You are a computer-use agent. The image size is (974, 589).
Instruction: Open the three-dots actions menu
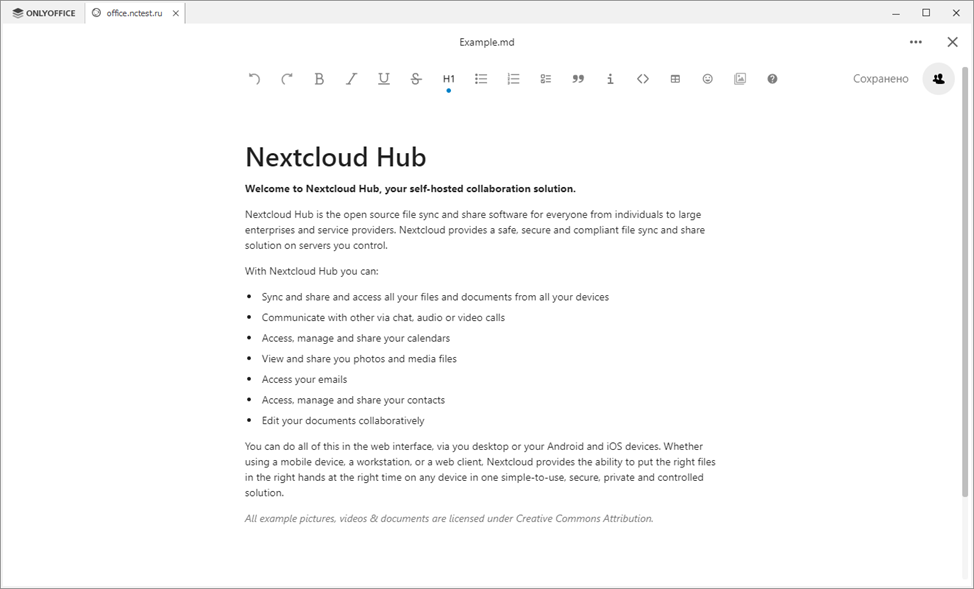(916, 42)
